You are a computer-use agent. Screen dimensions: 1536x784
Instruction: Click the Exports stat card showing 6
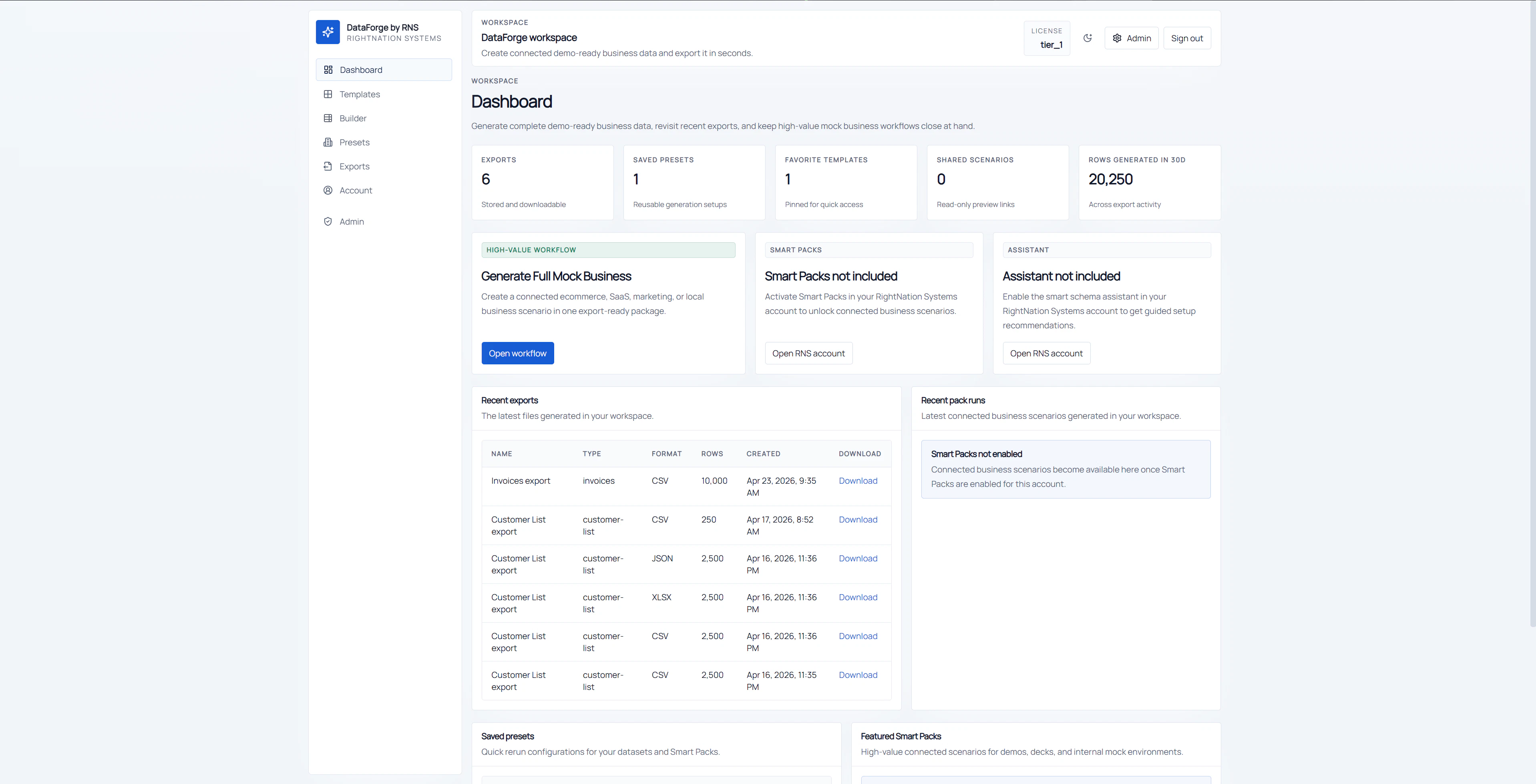click(542, 183)
